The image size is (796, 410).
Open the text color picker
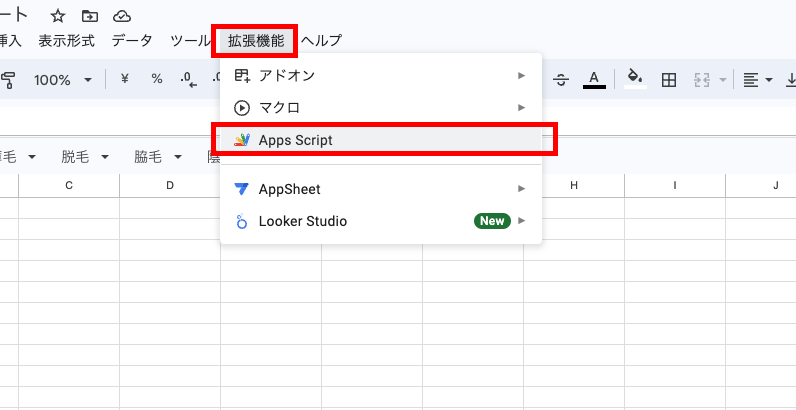coord(594,80)
